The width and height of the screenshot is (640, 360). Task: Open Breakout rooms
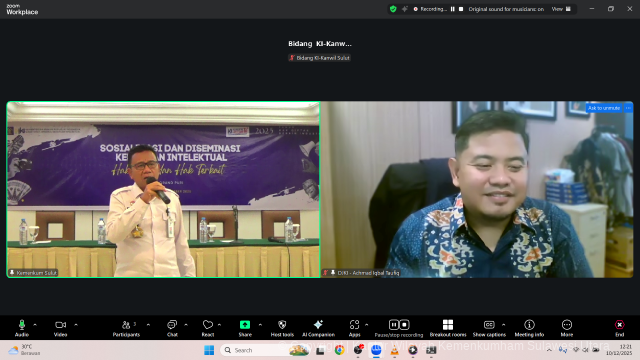pyautogui.click(x=448, y=328)
